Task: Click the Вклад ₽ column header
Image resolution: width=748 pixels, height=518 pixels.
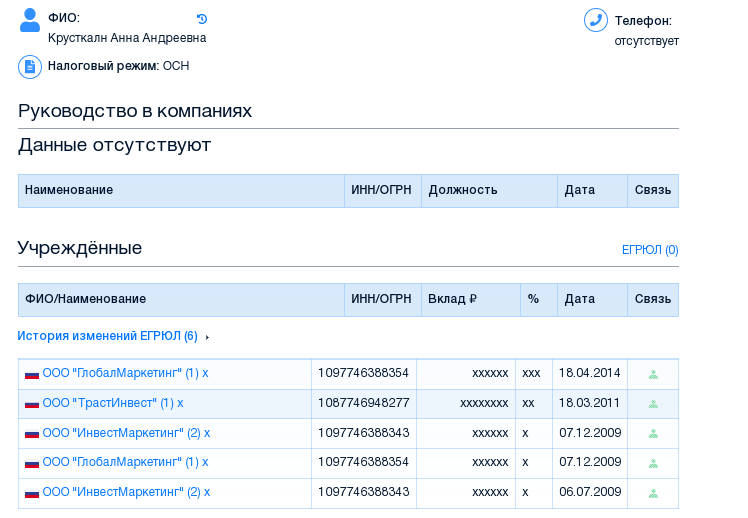Action: coord(452,299)
